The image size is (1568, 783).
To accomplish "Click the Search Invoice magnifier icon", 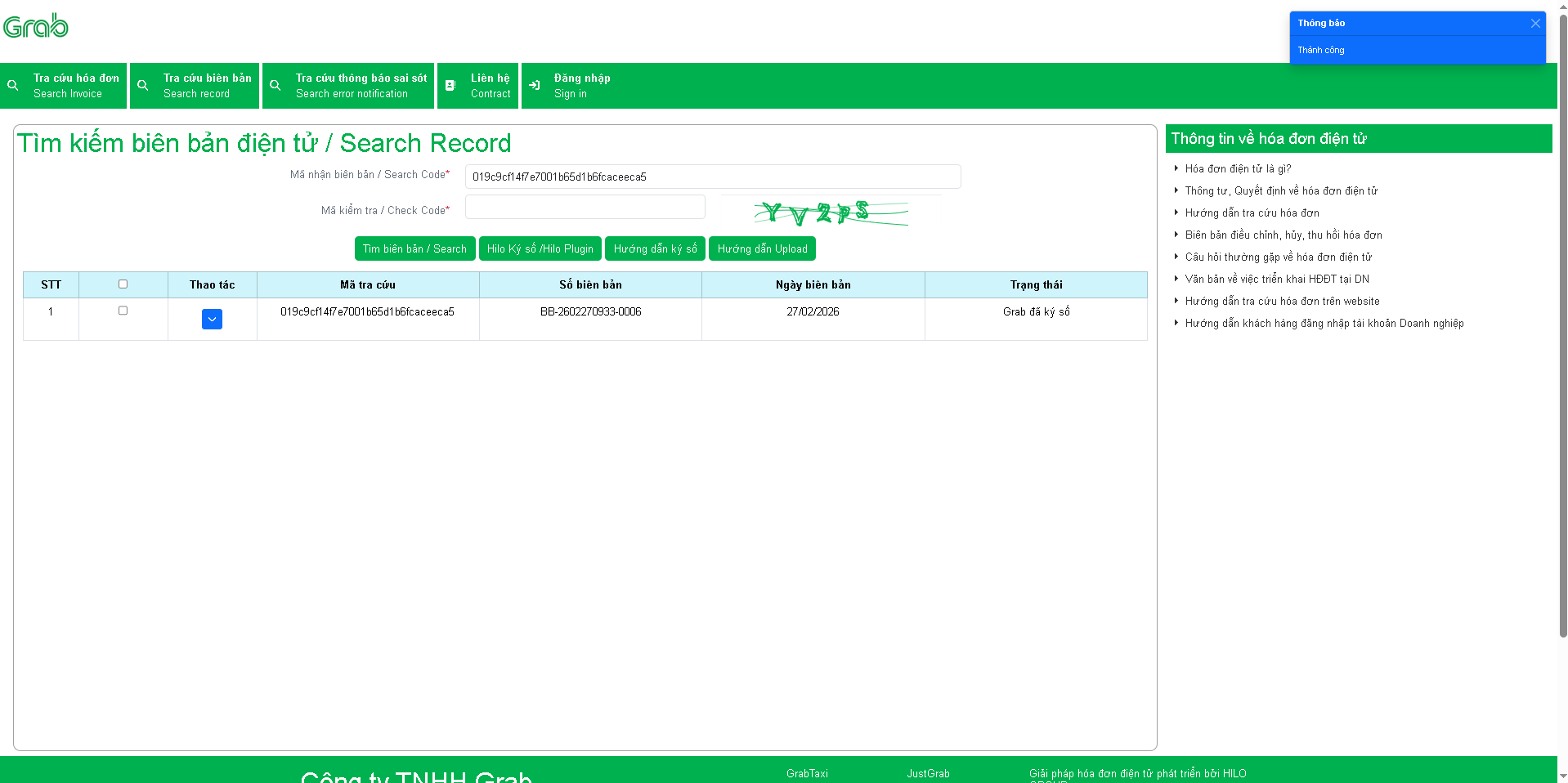I will (13, 86).
